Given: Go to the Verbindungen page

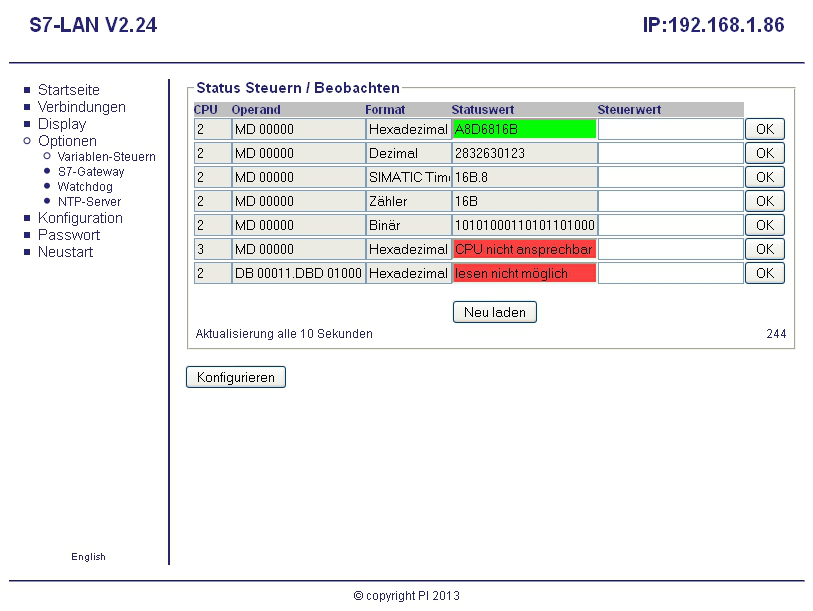Looking at the screenshot, I should pos(81,107).
